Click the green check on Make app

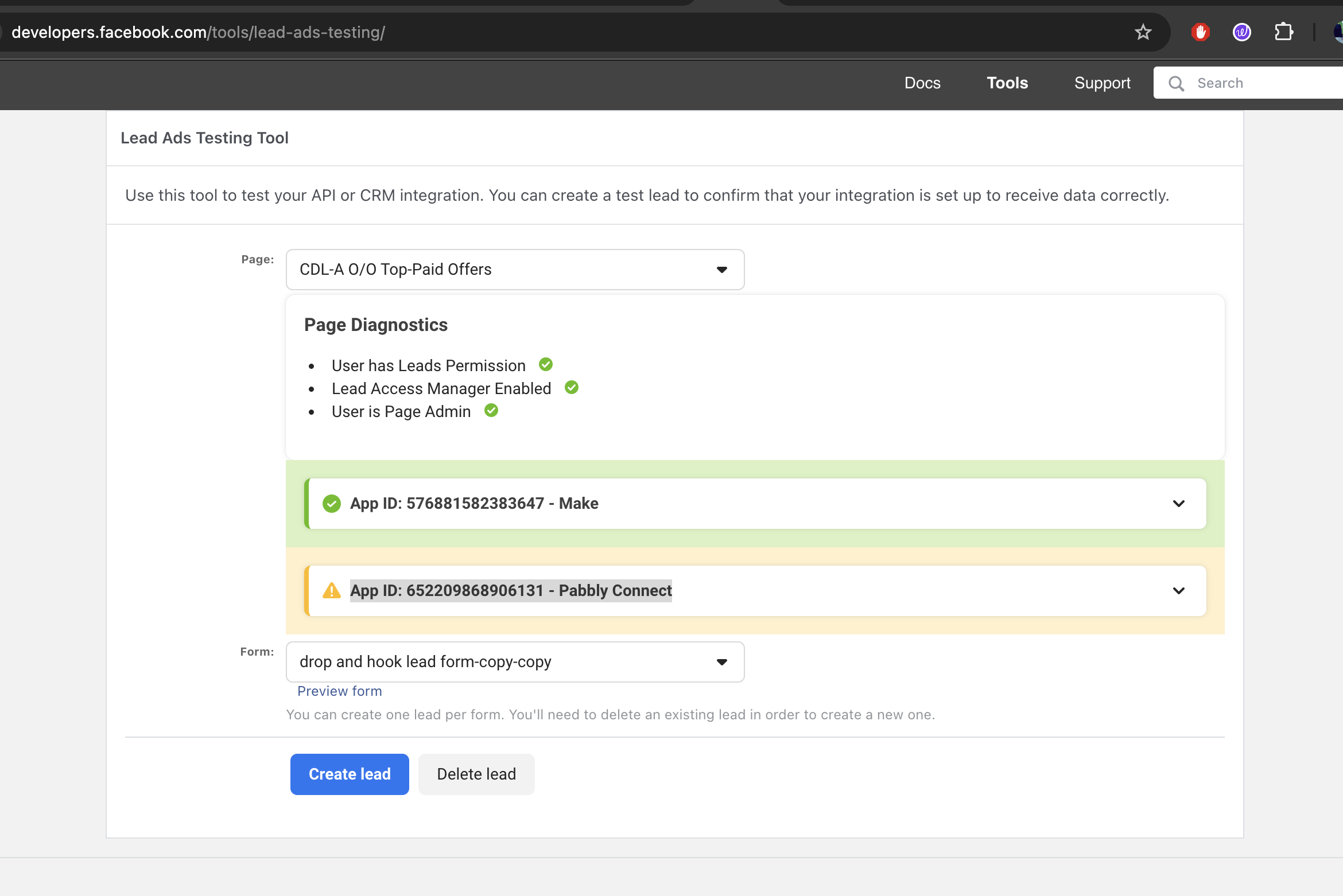click(332, 504)
